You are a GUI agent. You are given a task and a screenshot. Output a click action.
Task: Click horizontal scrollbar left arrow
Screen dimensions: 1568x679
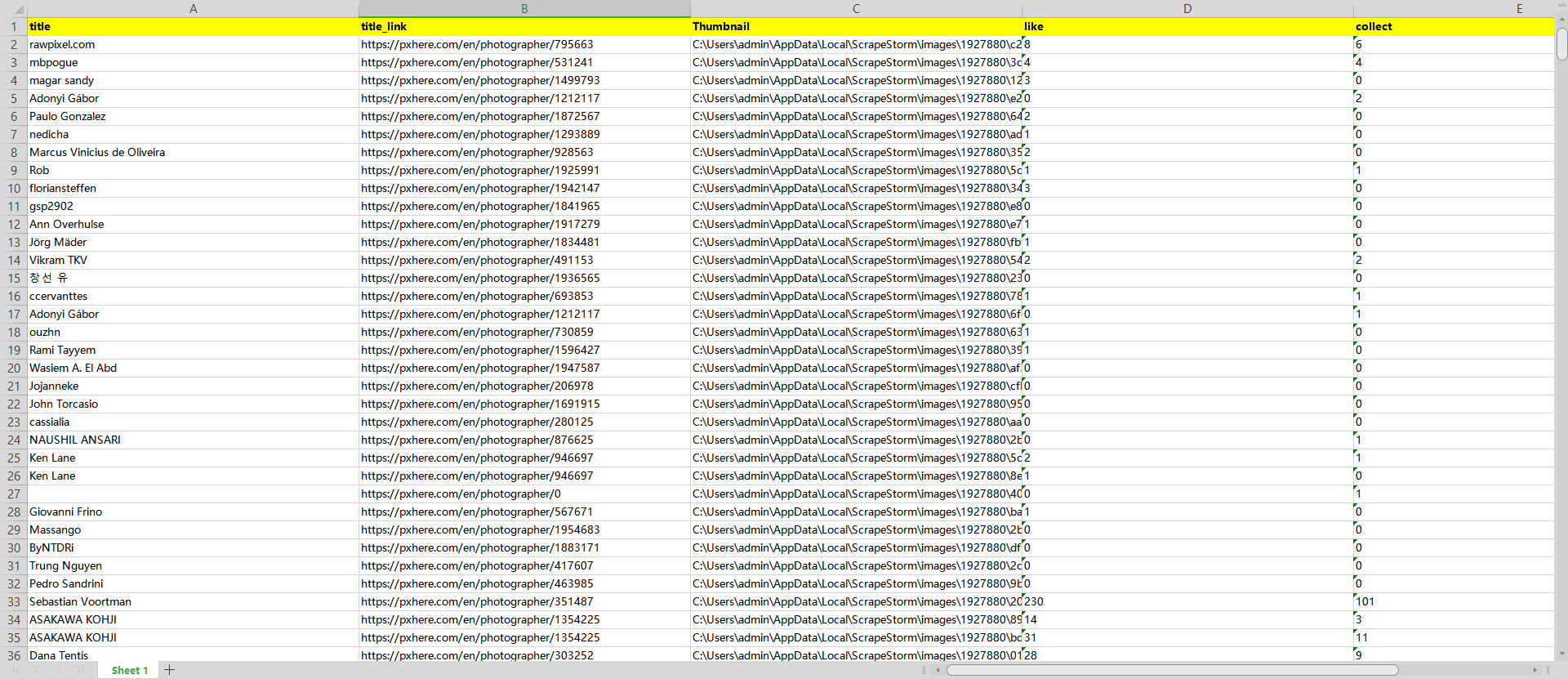(938, 670)
